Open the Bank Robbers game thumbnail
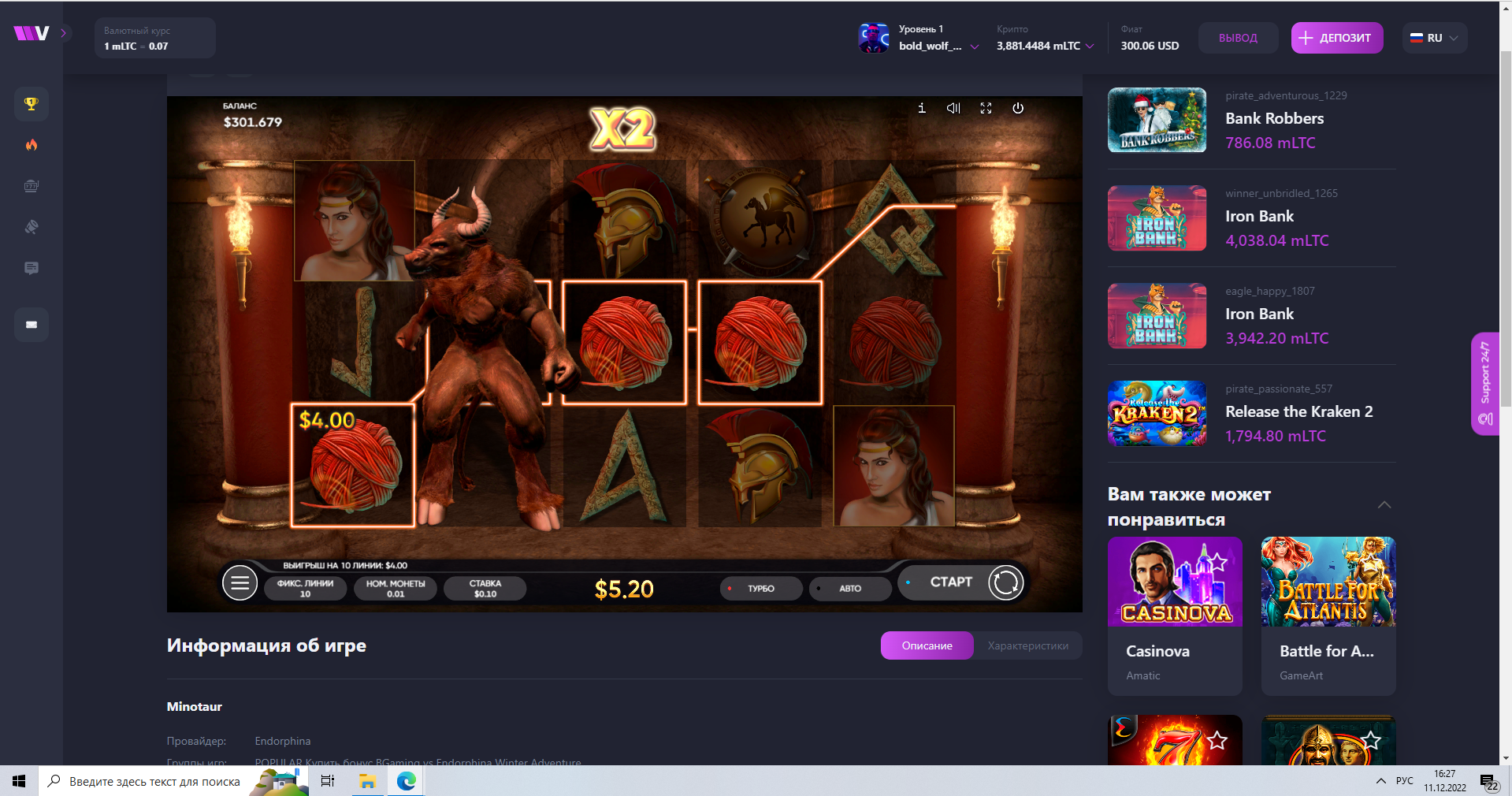Screen dimensions: 1512x796 tap(1157, 120)
